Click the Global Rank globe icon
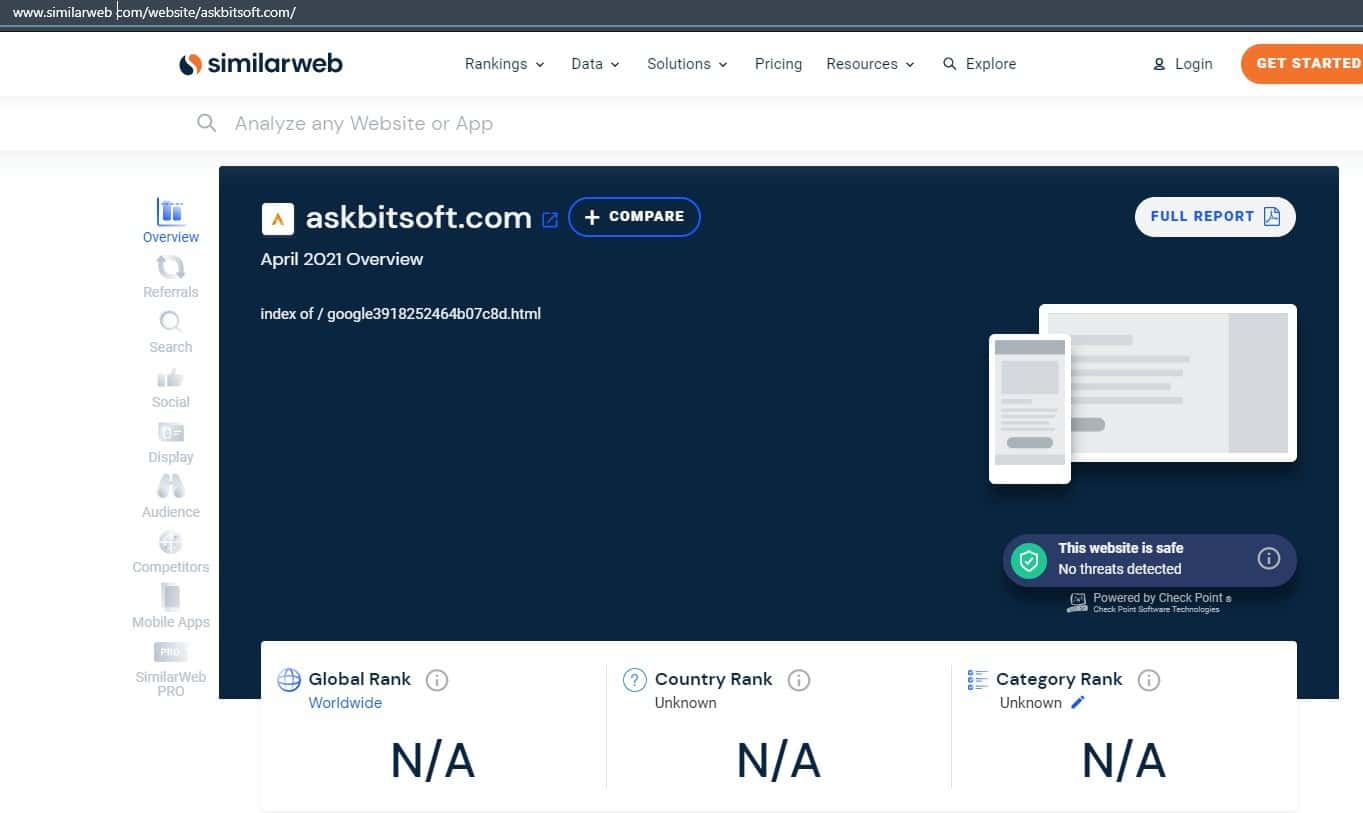1363x813 pixels. pos(289,680)
